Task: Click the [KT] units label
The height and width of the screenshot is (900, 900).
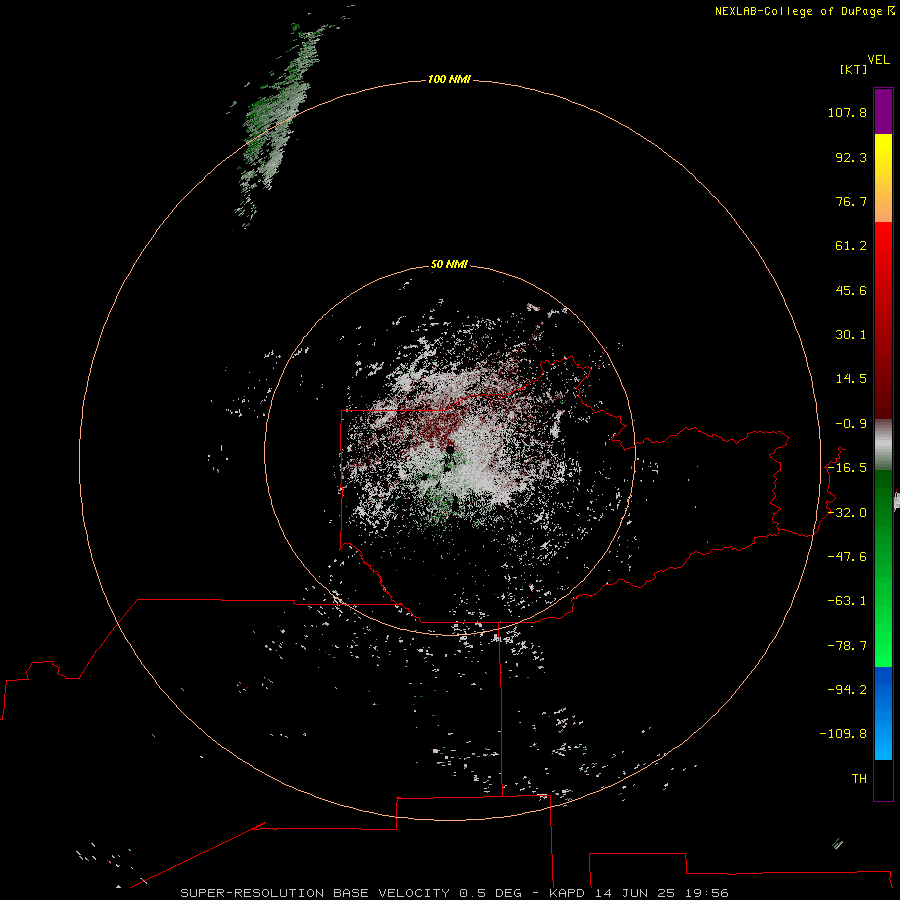Action: click(854, 69)
